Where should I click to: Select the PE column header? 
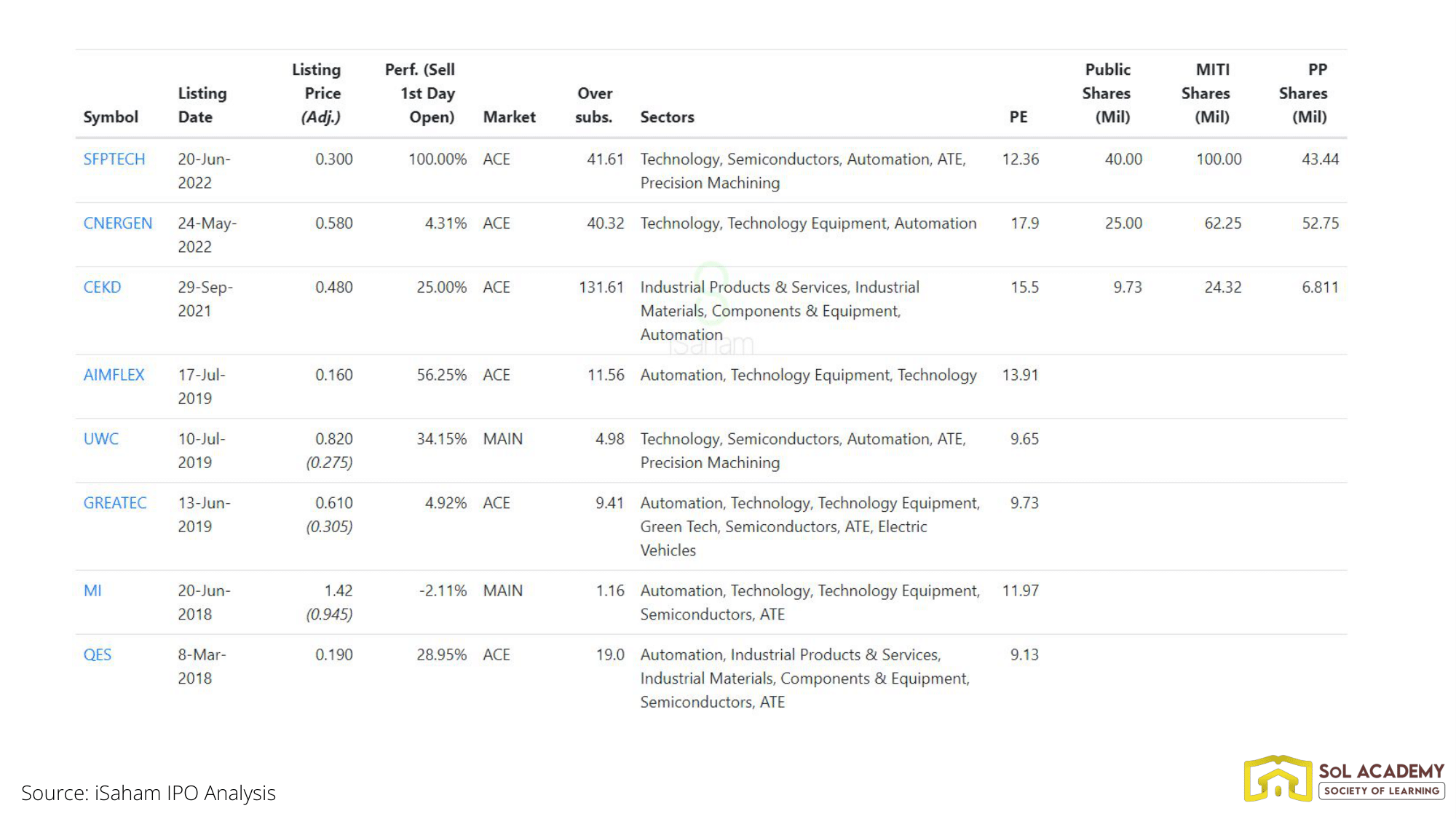point(1018,117)
